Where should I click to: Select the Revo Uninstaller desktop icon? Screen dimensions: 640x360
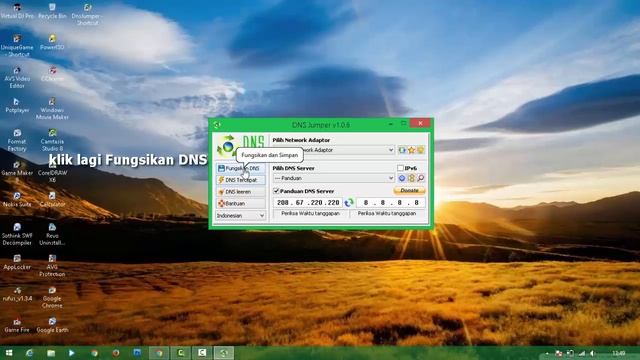pos(52,235)
